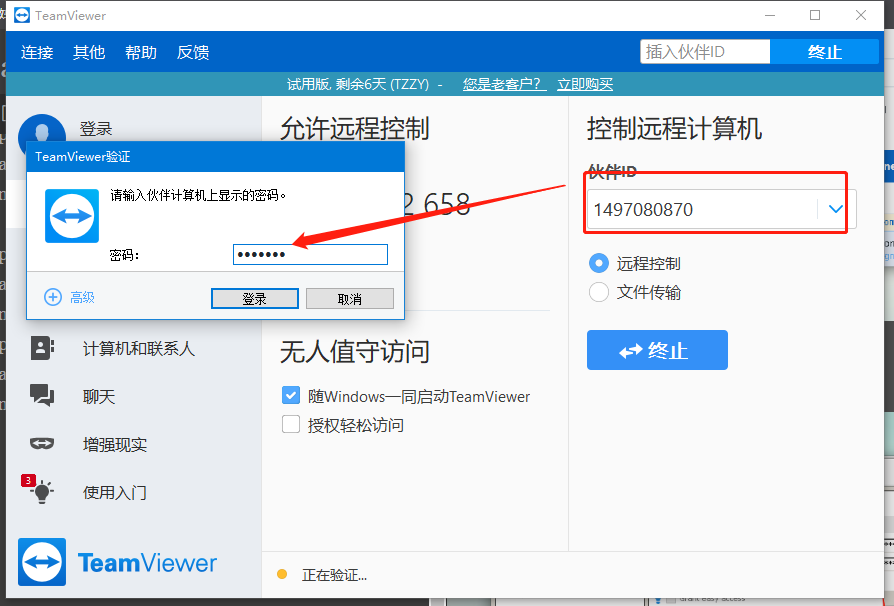This screenshot has width=894, height=606.
Task: Click the 登录 text beside avatar
Action: coord(96,129)
